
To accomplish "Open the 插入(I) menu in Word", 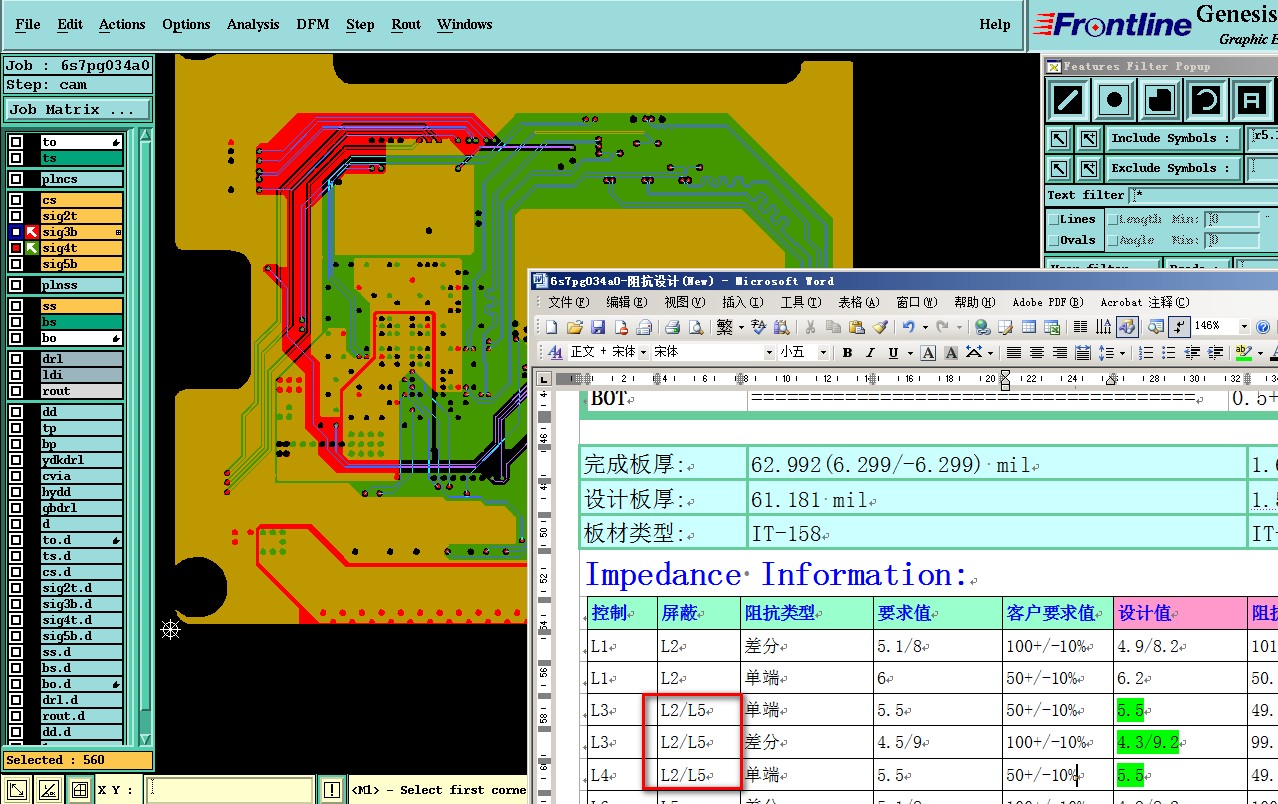I will [741, 302].
